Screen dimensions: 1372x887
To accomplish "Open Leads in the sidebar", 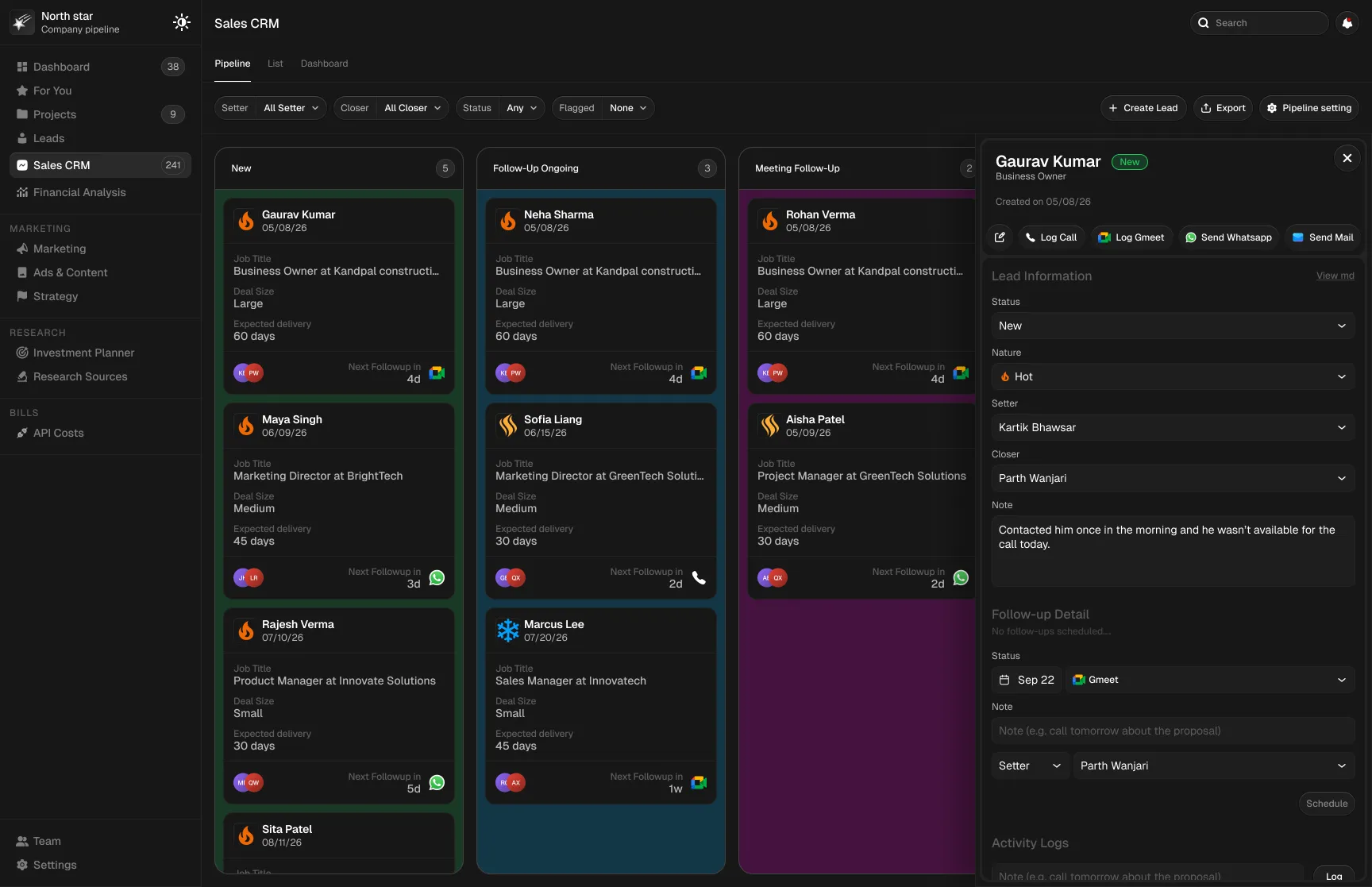I will 100,138.
